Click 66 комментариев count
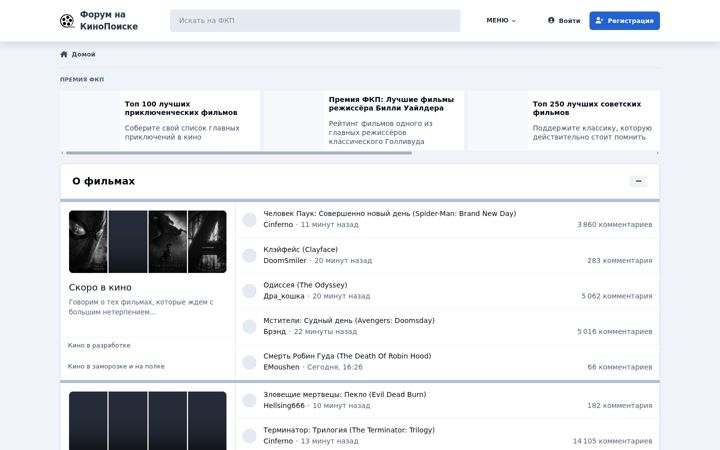 pyautogui.click(x=620, y=367)
